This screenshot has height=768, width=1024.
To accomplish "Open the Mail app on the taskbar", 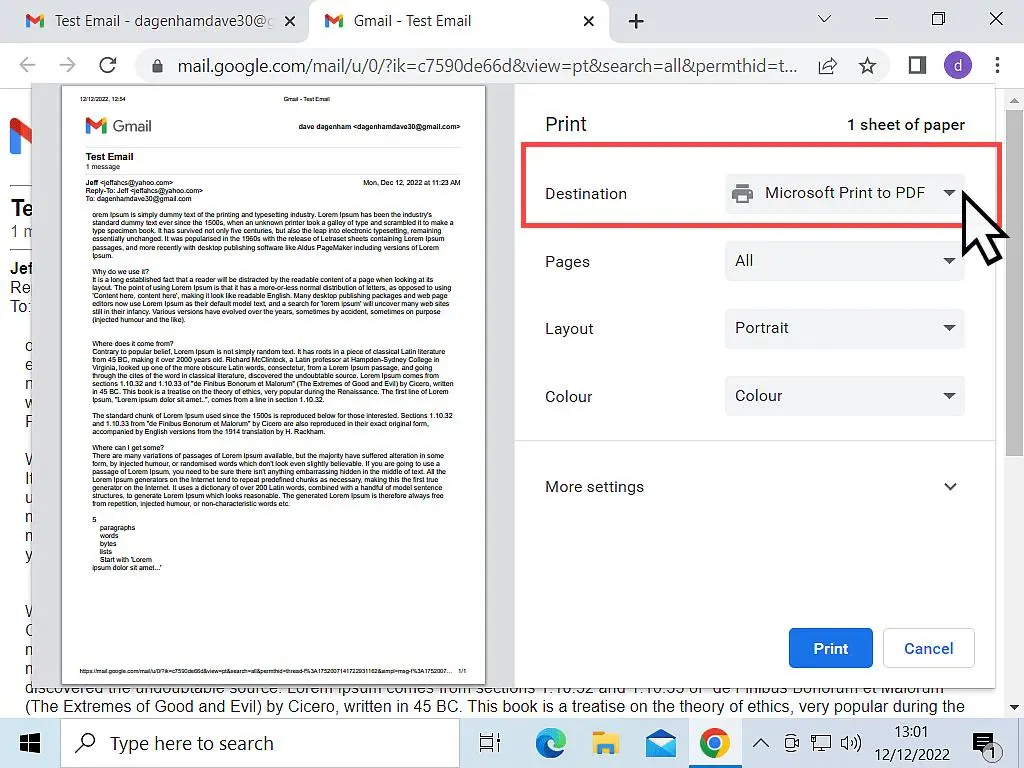I will coord(660,743).
